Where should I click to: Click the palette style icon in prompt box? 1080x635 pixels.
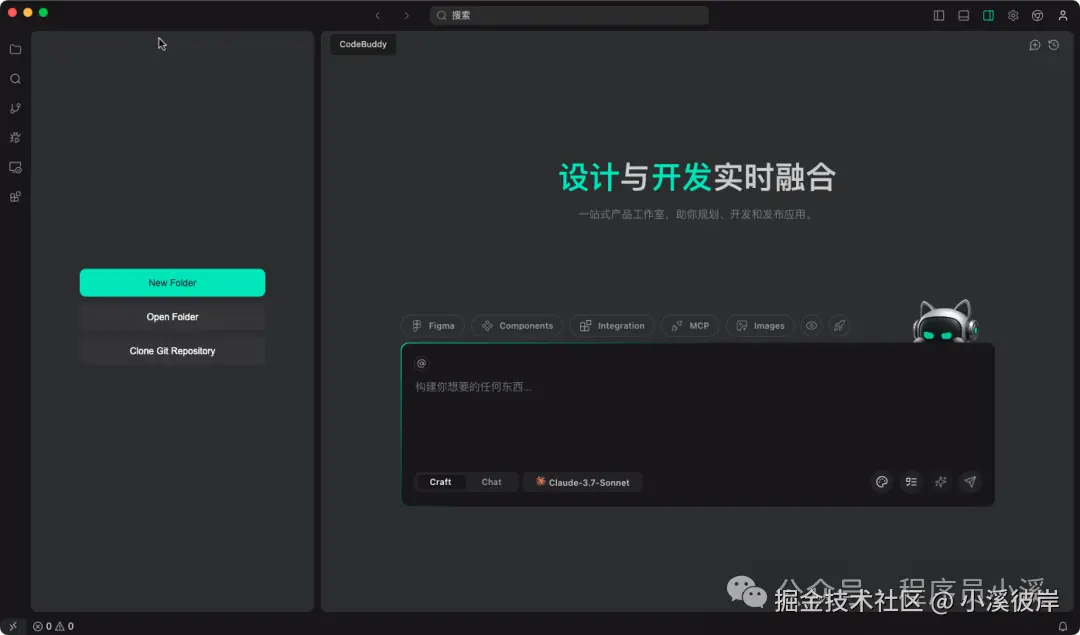(x=882, y=481)
